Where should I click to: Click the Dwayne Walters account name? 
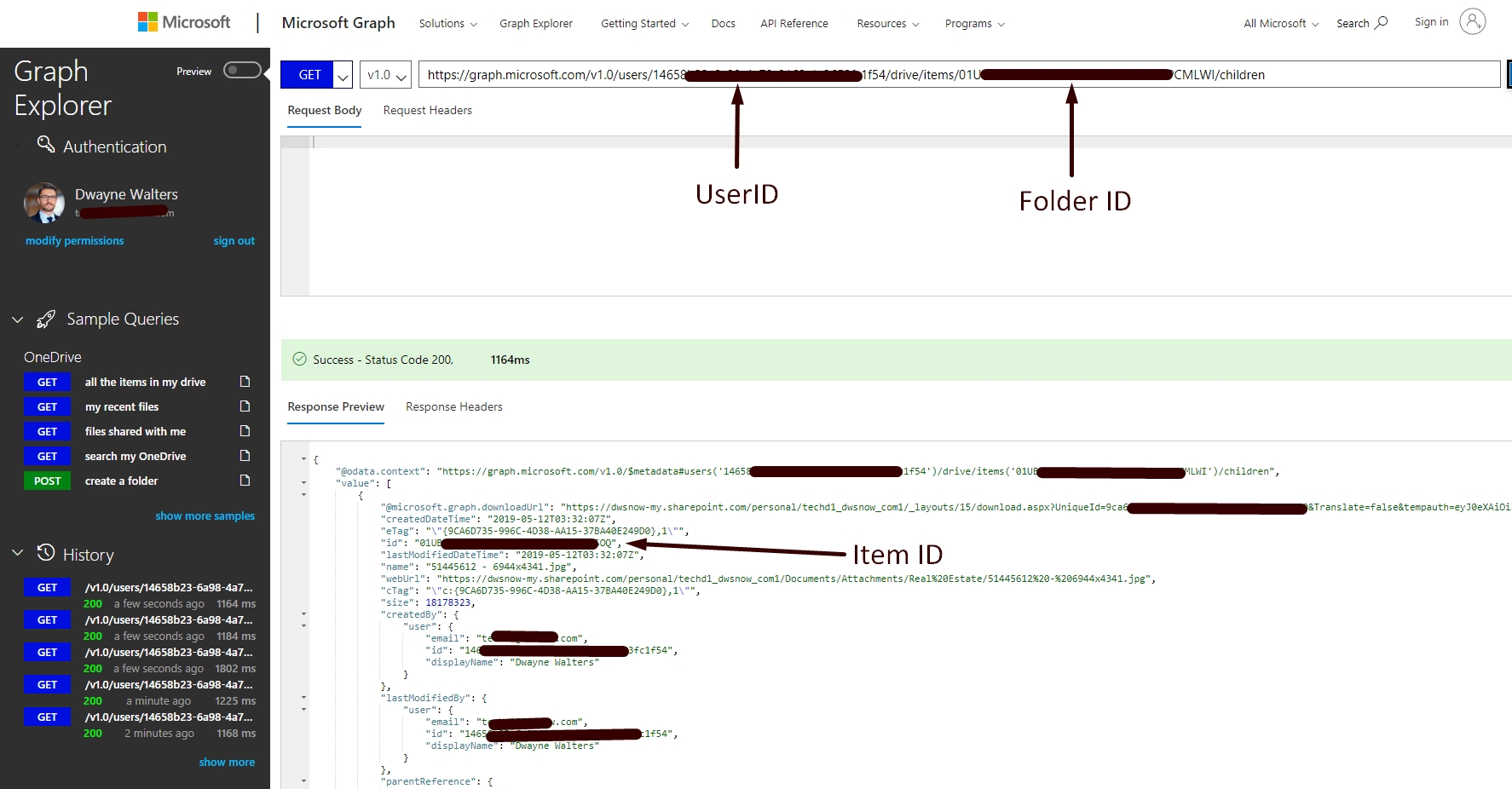[x=126, y=194]
